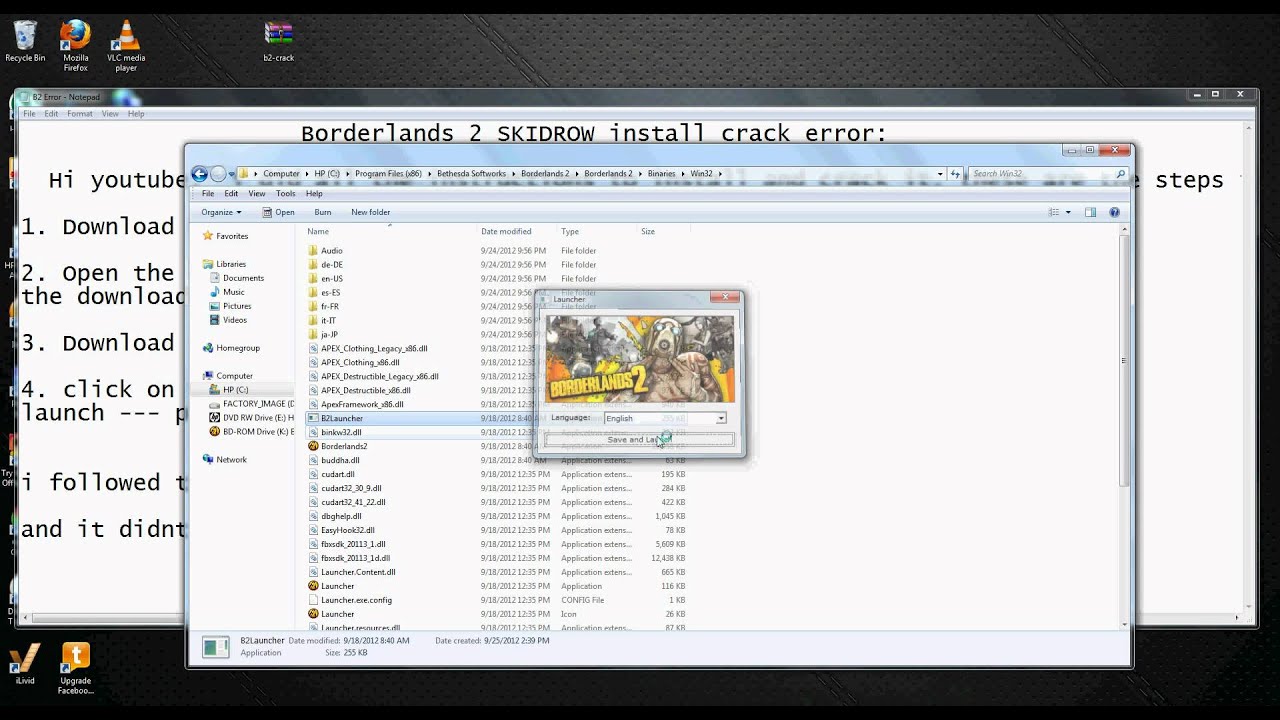
Task: Click the Explorer forward navigation arrow
Action: (x=217, y=174)
